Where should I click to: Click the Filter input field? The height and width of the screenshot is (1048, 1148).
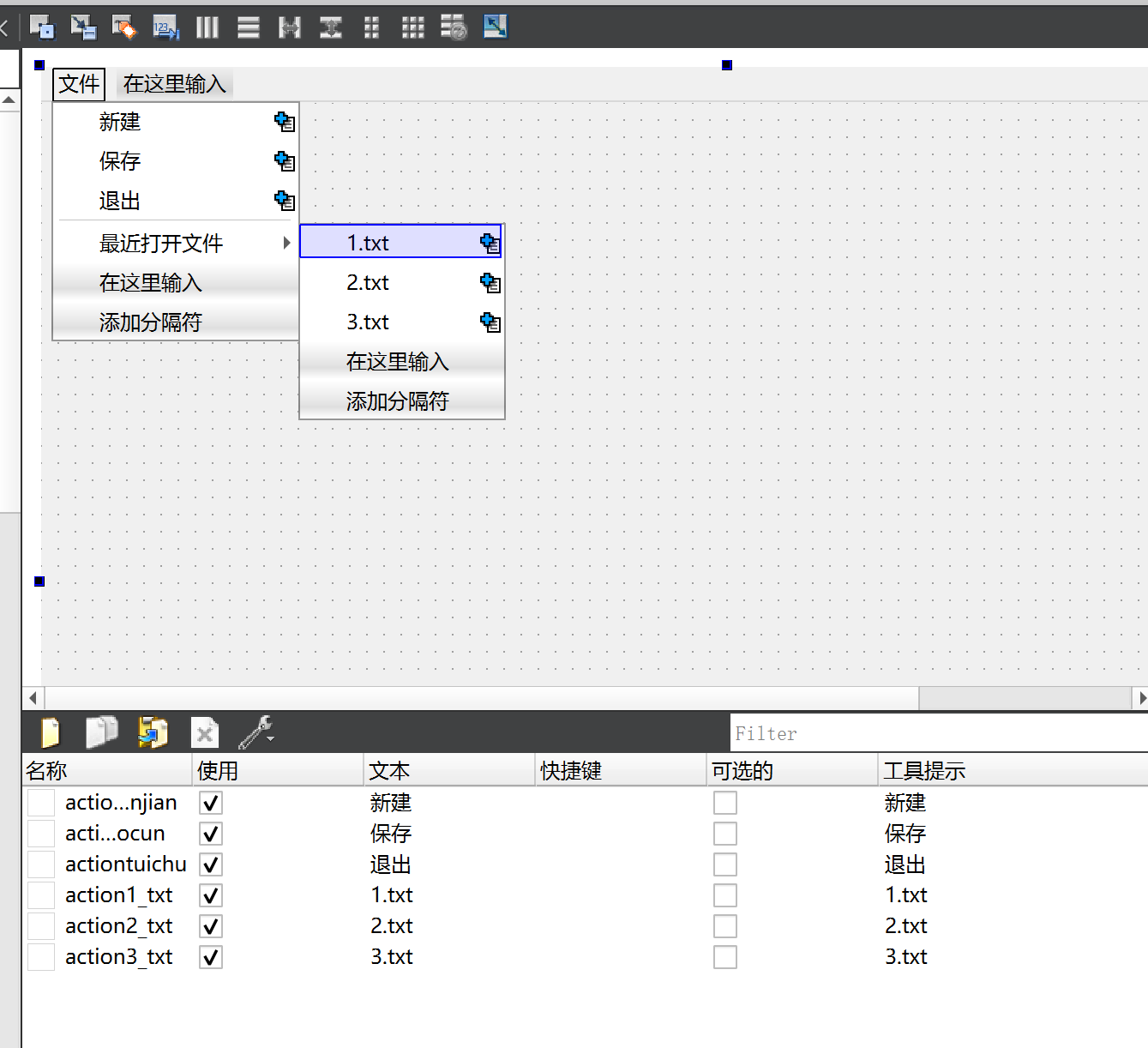(x=939, y=733)
